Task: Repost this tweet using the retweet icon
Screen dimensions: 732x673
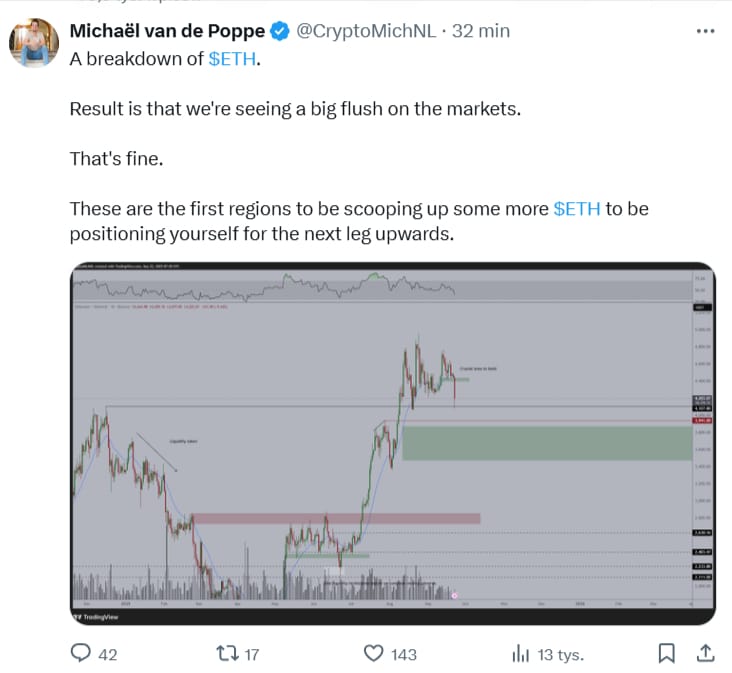Action: pos(226,654)
